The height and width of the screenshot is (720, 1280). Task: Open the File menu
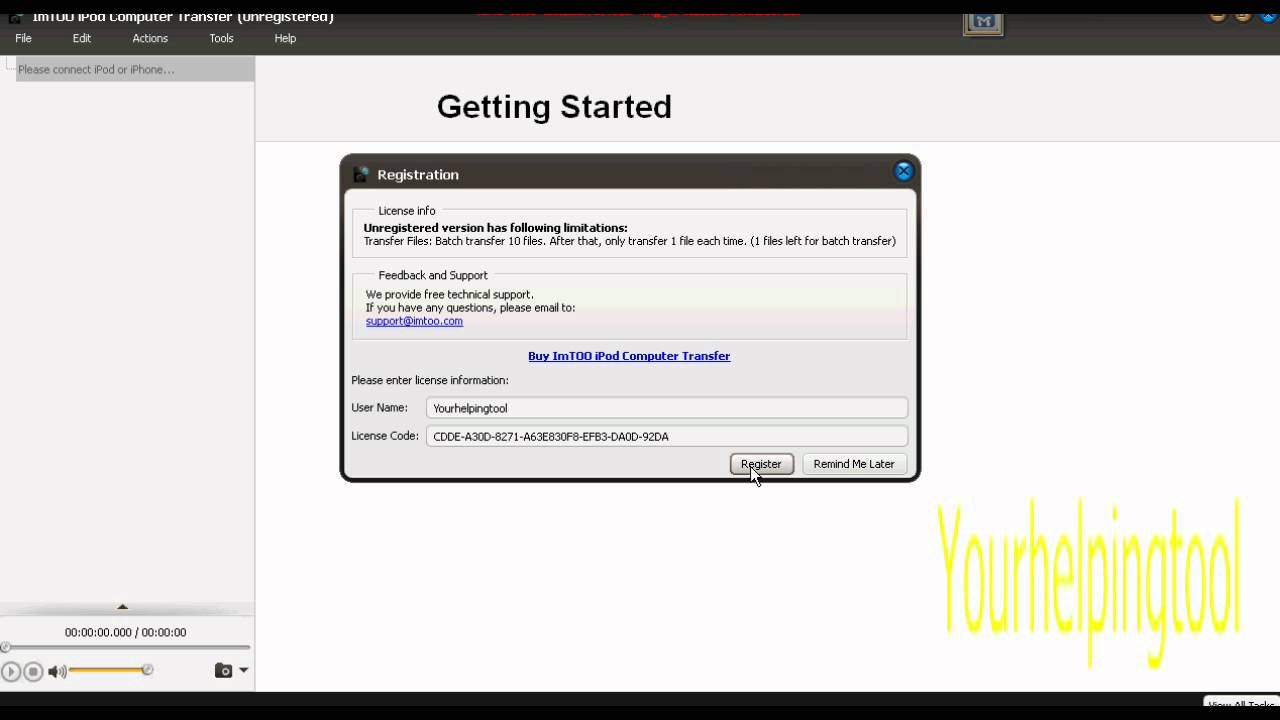click(23, 38)
